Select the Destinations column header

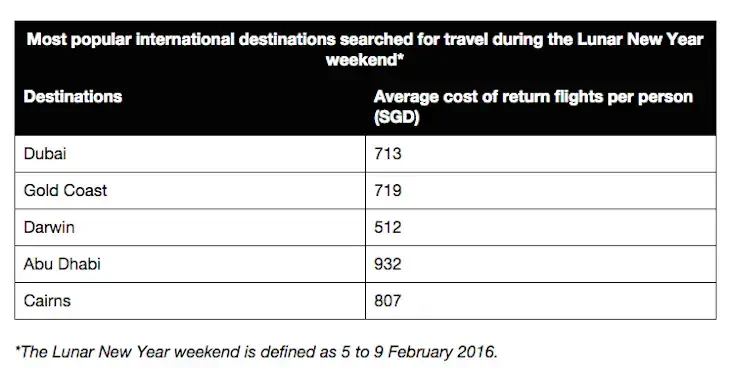pyautogui.click(x=73, y=97)
